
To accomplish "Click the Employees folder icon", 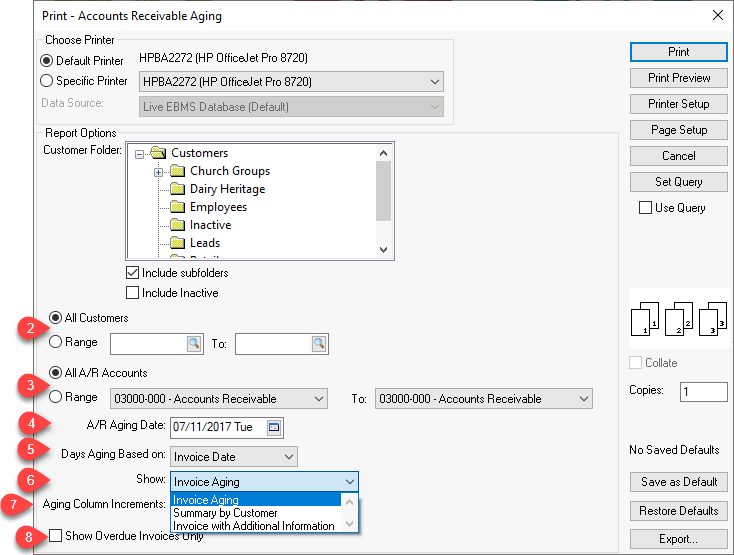I will 178,207.
